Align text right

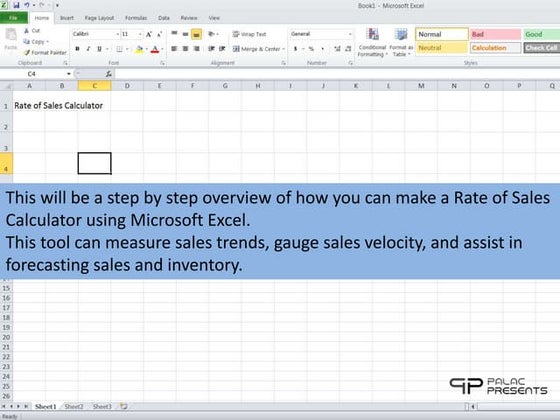tap(196, 49)
